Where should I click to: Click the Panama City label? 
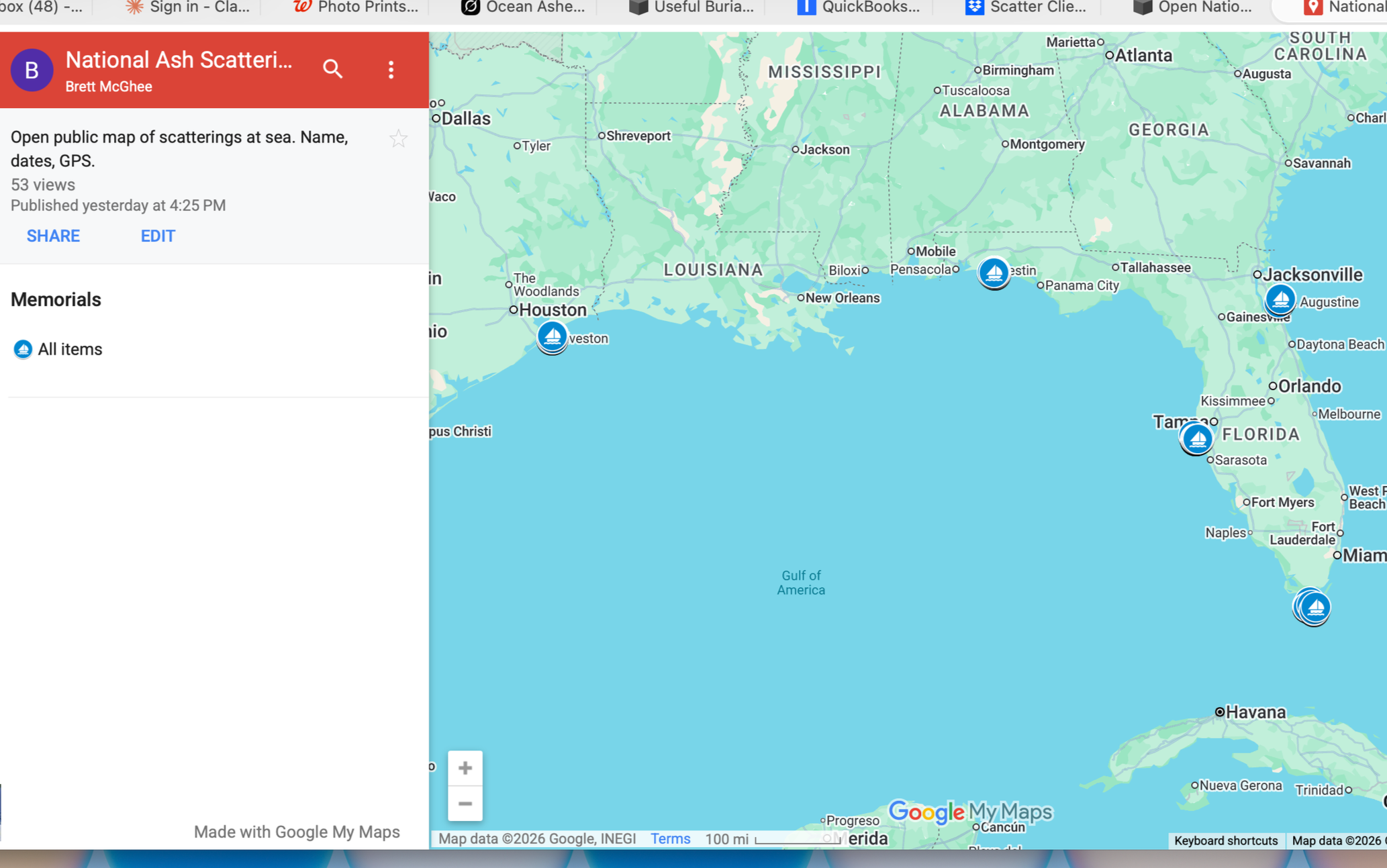point(1082,285)
